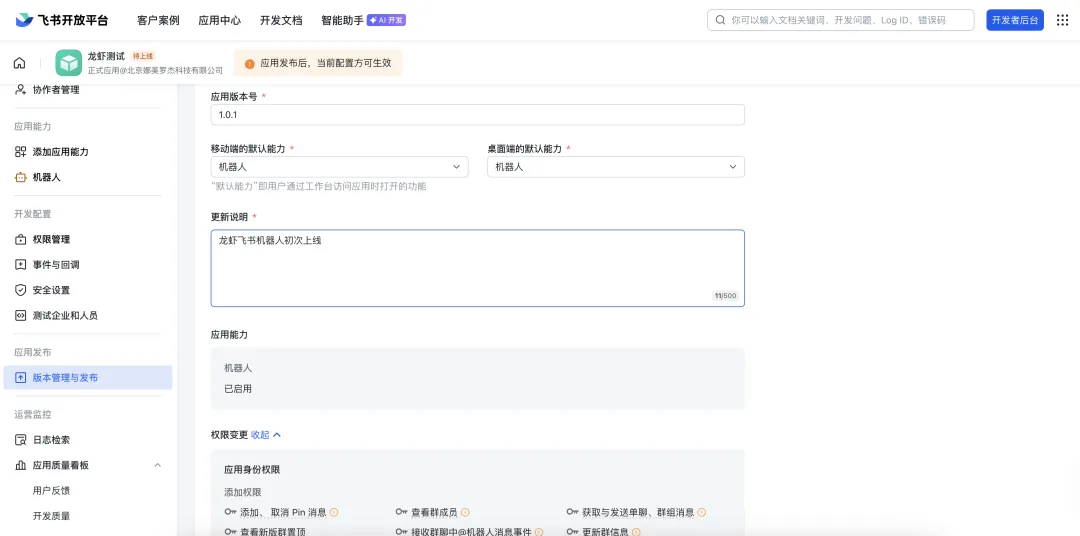The width and height of the screenshot is (1080, 536).
Task: Open 测试企业和人员 in the sidebar
Action: tap(65, 316)
